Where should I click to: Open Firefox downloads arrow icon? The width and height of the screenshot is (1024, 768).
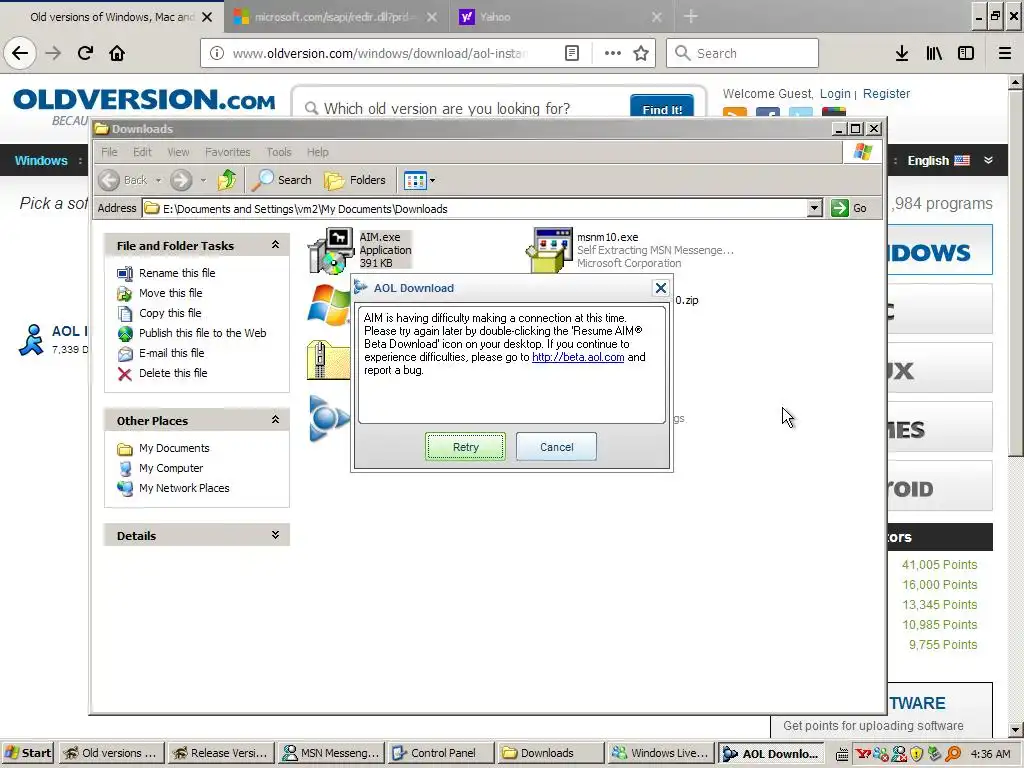click(x=902, y=53)
